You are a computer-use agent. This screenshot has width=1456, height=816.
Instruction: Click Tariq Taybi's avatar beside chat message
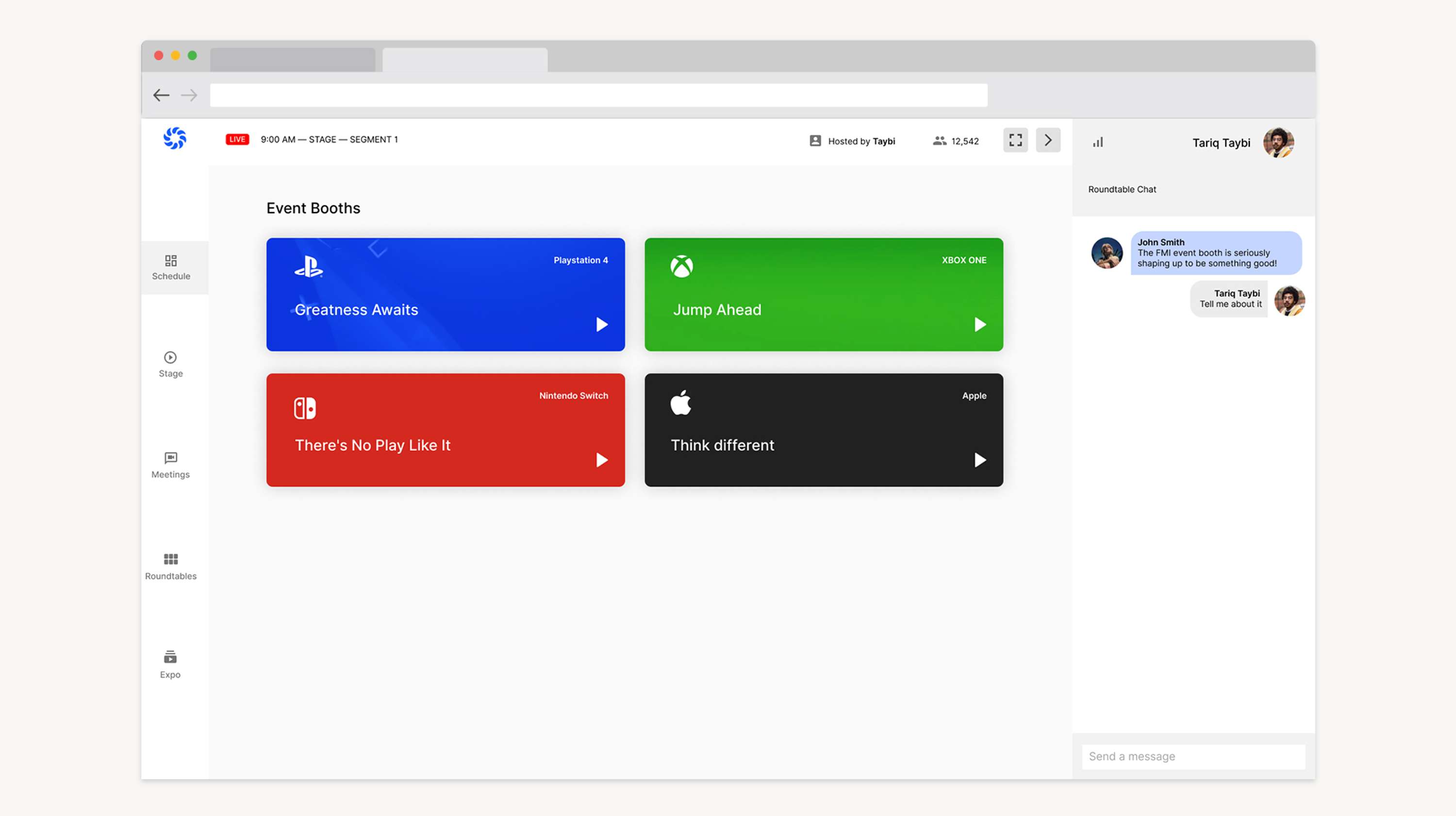1290,300
